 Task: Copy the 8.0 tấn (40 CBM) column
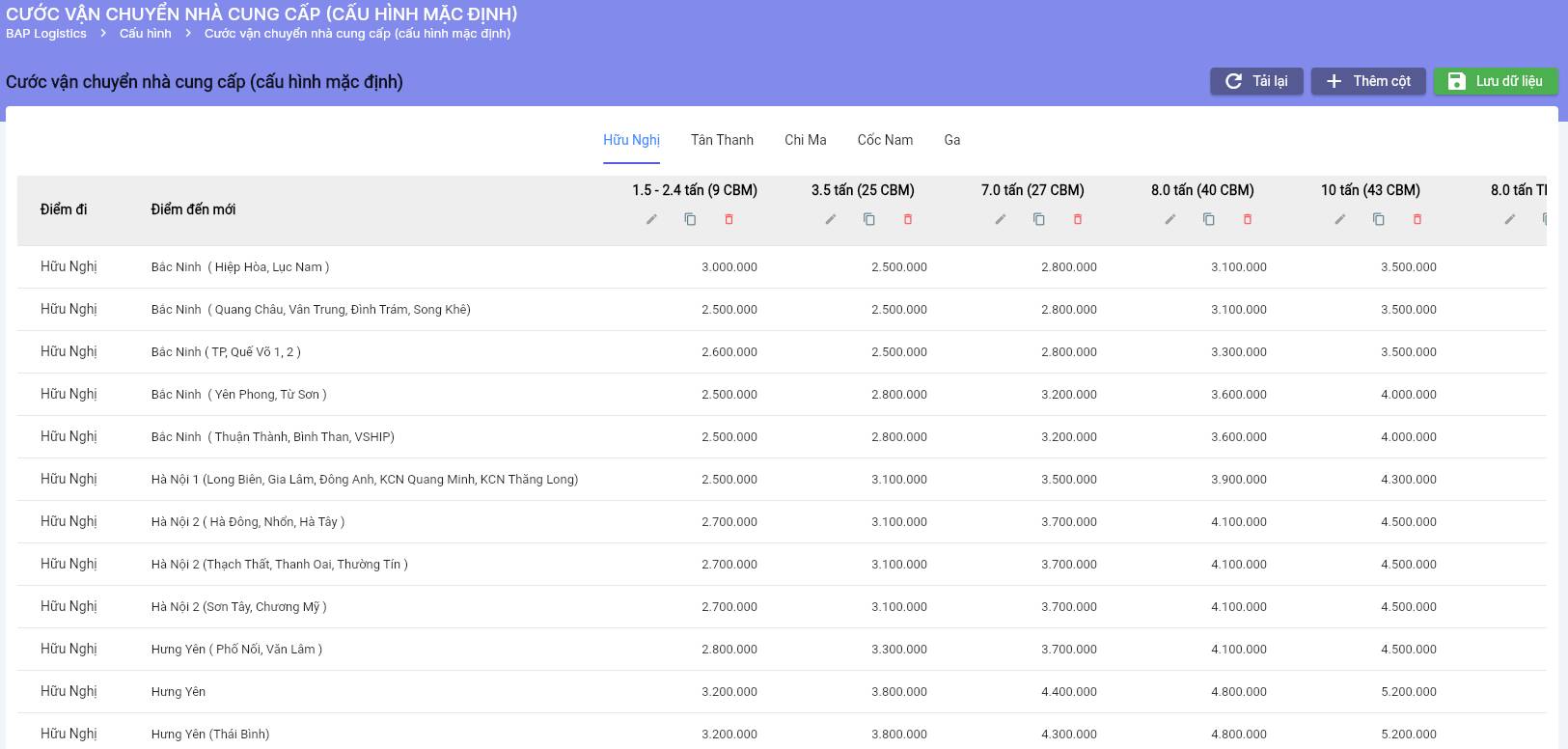point(1209,219)
